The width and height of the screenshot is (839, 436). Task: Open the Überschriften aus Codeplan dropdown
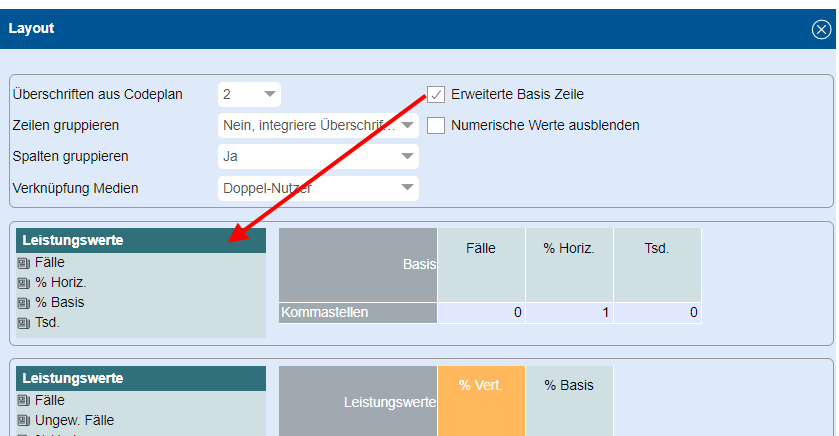(249, 95)
